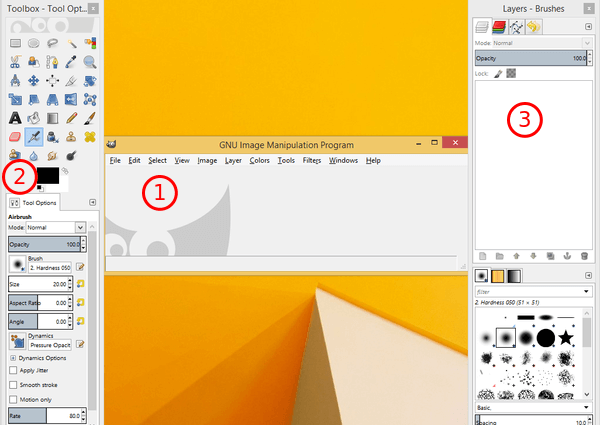Open the Windows menu
Image resolution: width=600 pixels, height=425 pixels.
pyautogui.click(x=343, y=160)
